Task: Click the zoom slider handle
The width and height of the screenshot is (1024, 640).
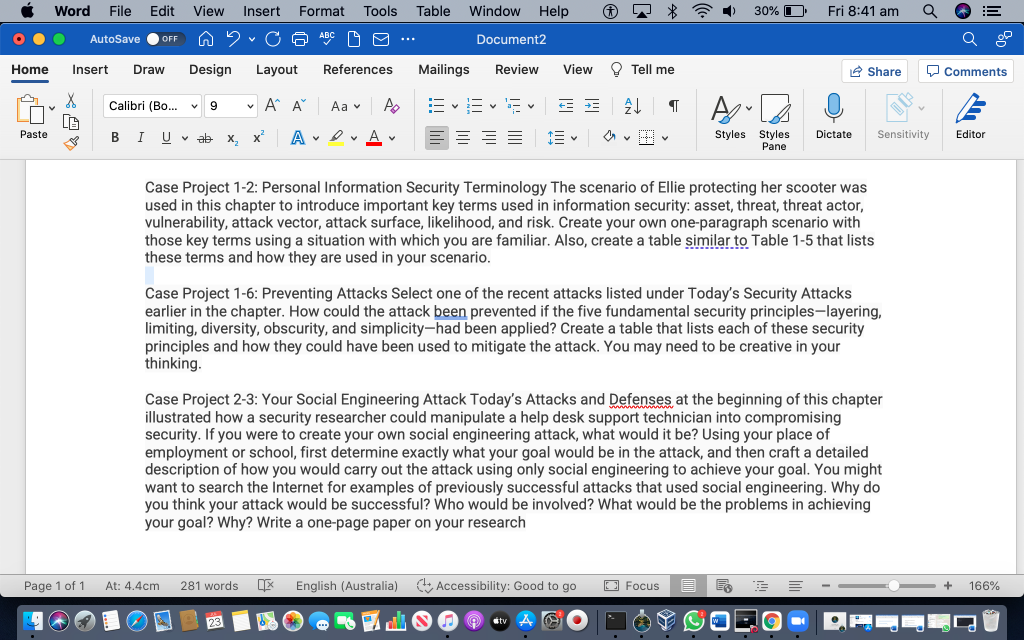Action: [x=893, y=586]
